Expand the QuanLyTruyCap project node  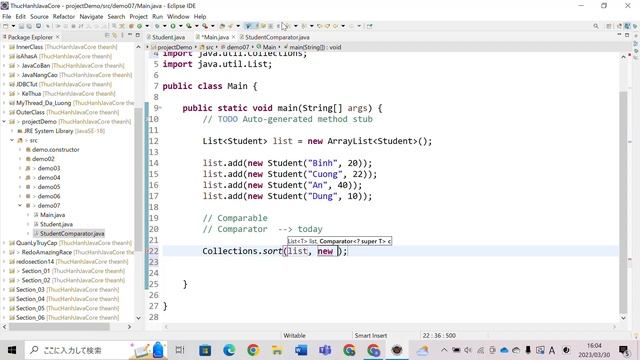click(x=4, y=243)
